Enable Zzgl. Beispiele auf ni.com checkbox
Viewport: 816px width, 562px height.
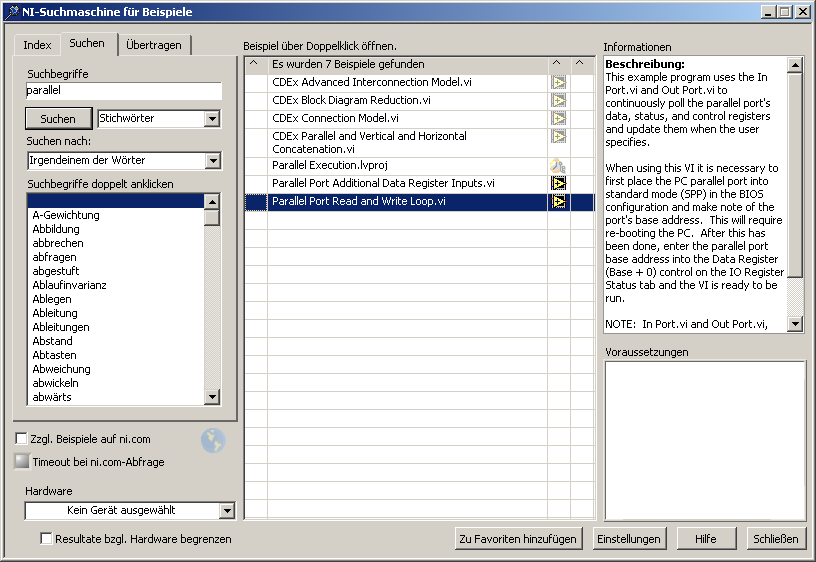pos(21,439)
